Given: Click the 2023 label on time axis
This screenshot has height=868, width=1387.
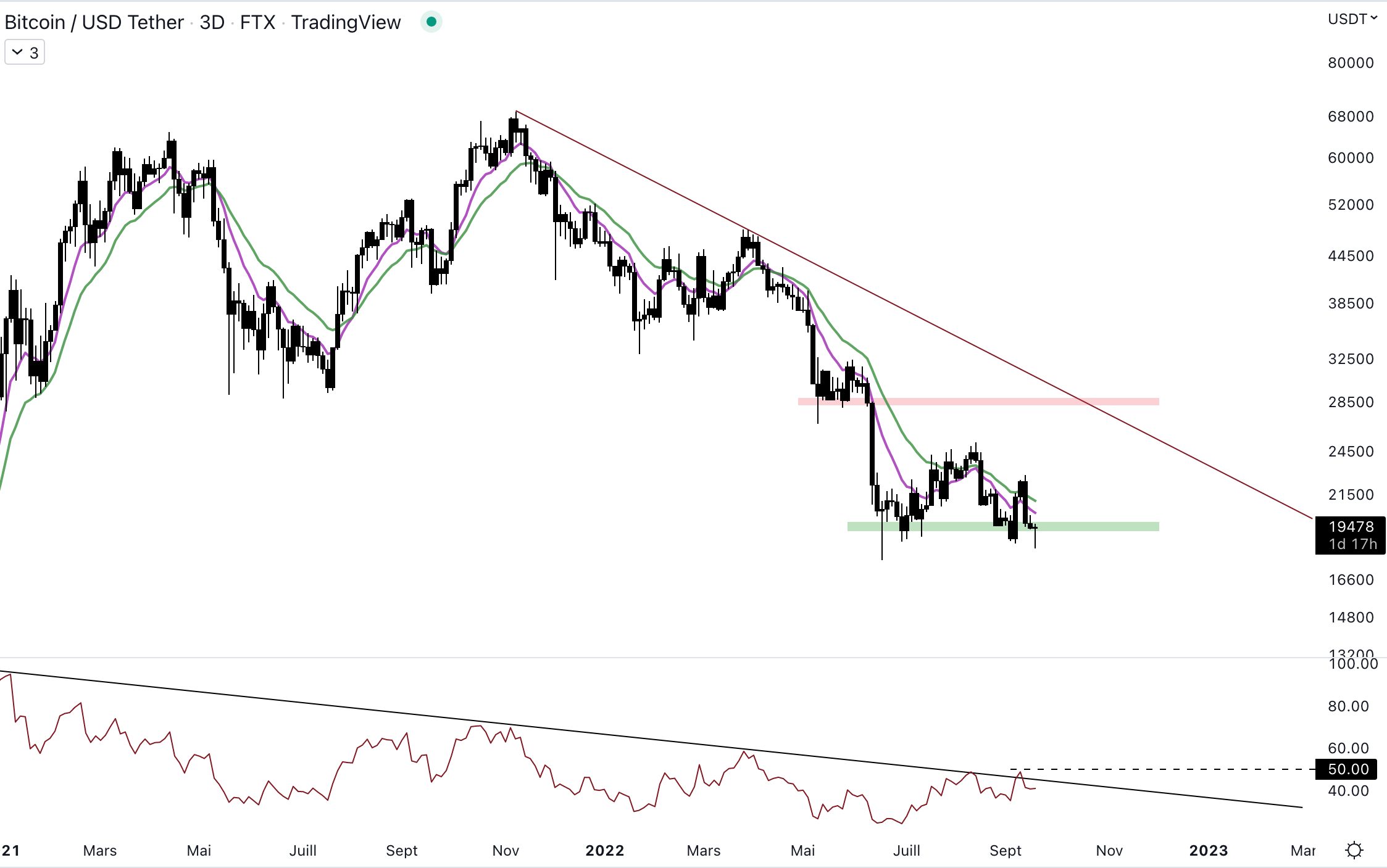Looking at the screenshot, I should click(x=1208, y=851).
